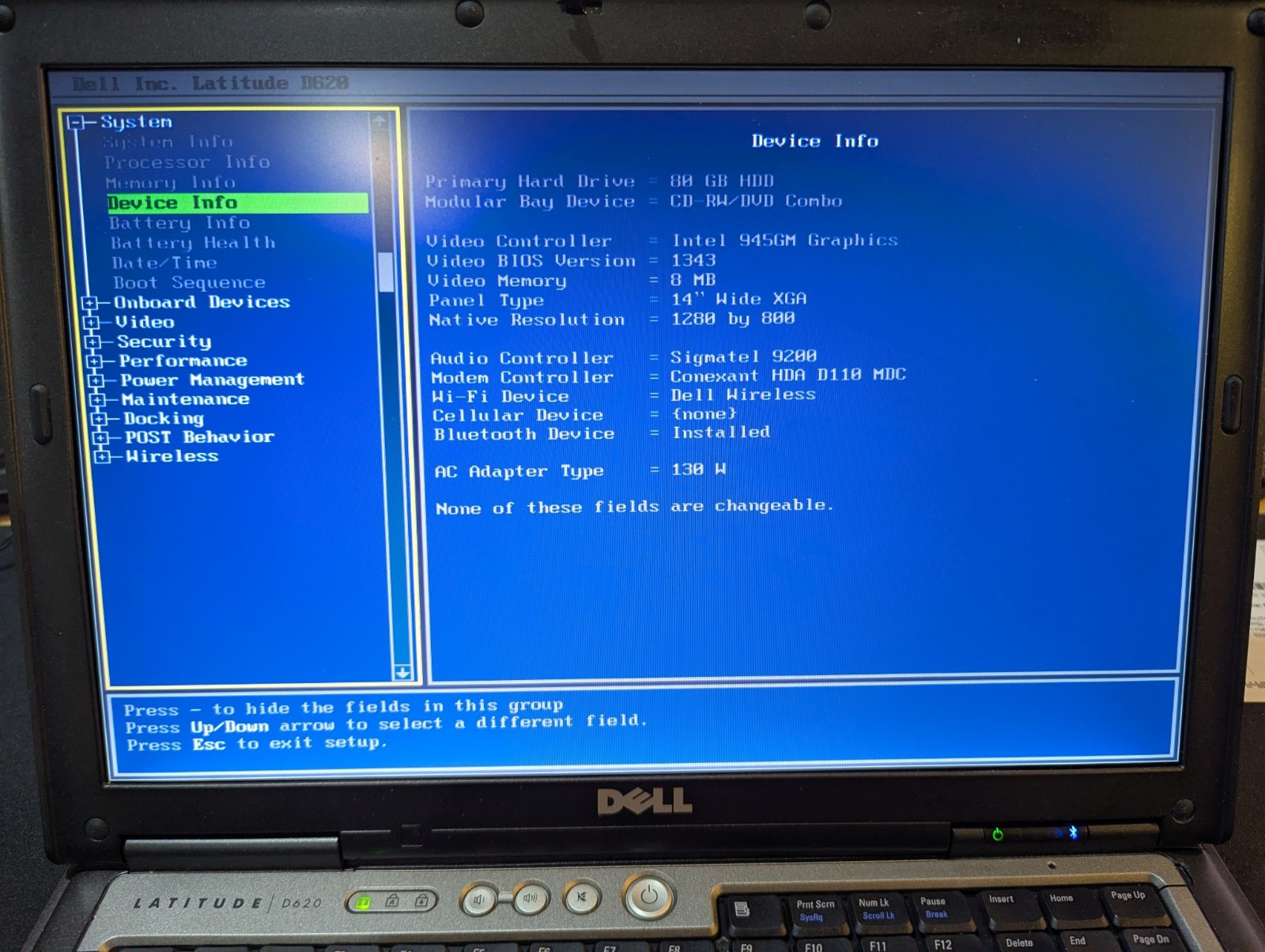The width and height of the screenshot is (1265, 952).
Task: Click the laptop power button
Action: coord(649,896)
